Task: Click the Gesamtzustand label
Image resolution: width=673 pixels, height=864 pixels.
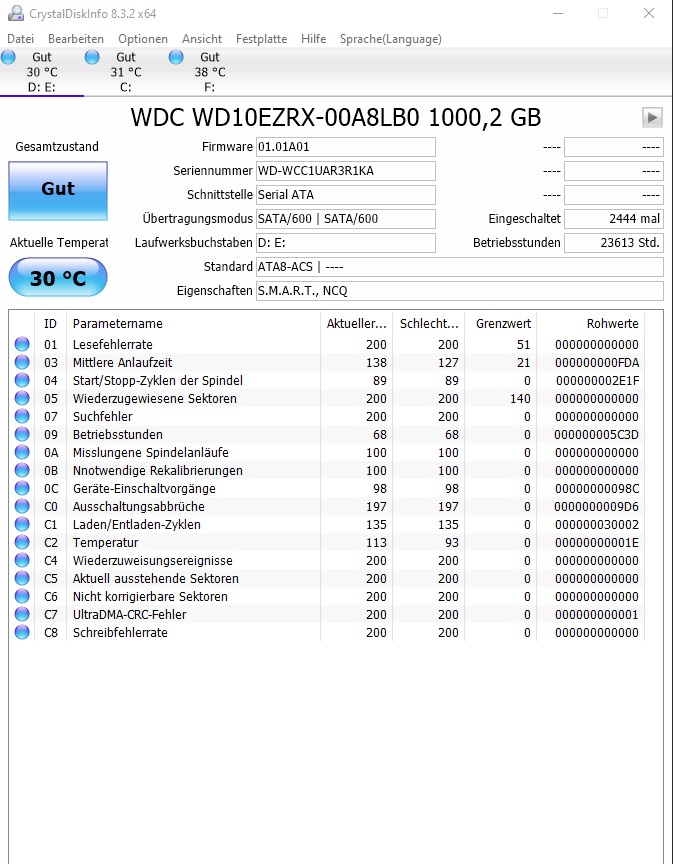Action: coord(57,147)
